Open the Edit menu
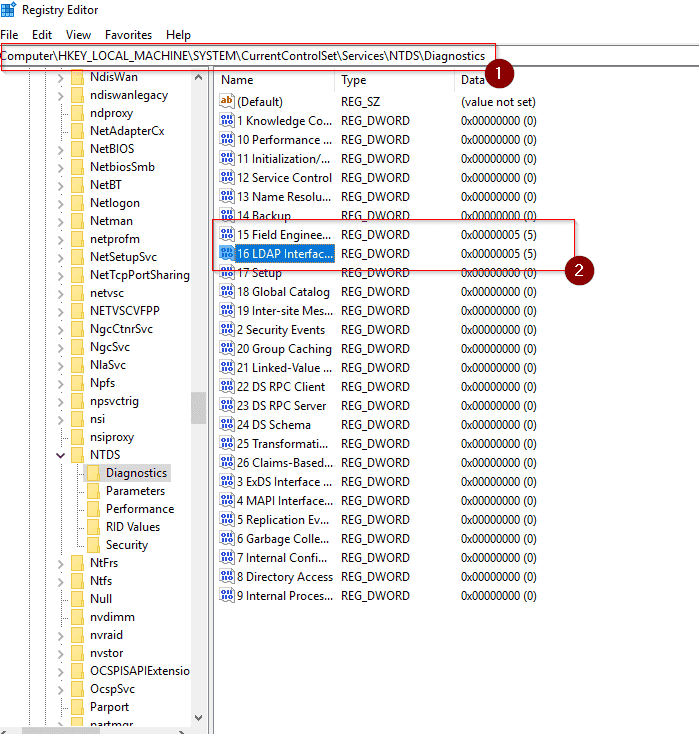Screen dimensions: 699x734 tap(41, 35)
